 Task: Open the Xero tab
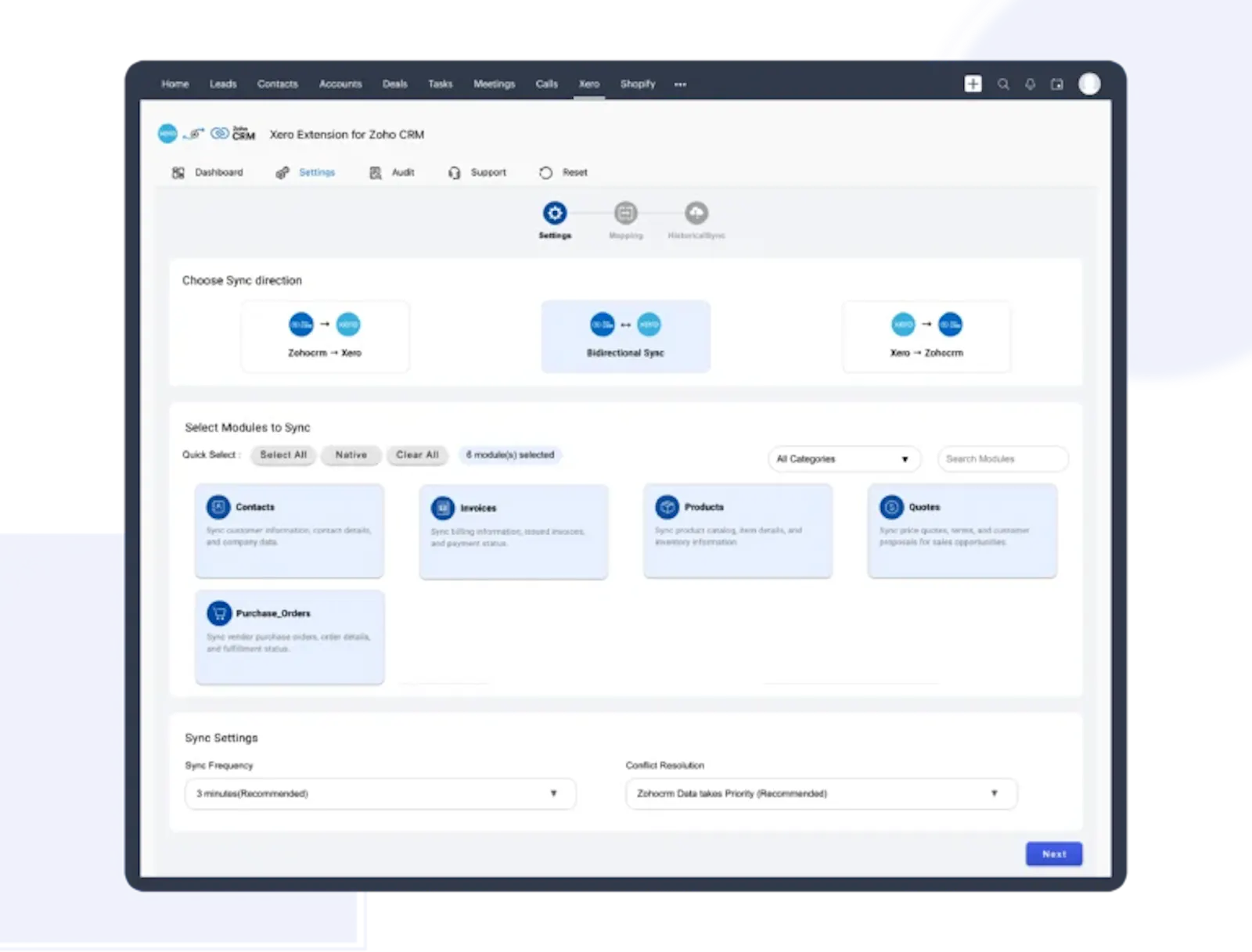(589, 84)
